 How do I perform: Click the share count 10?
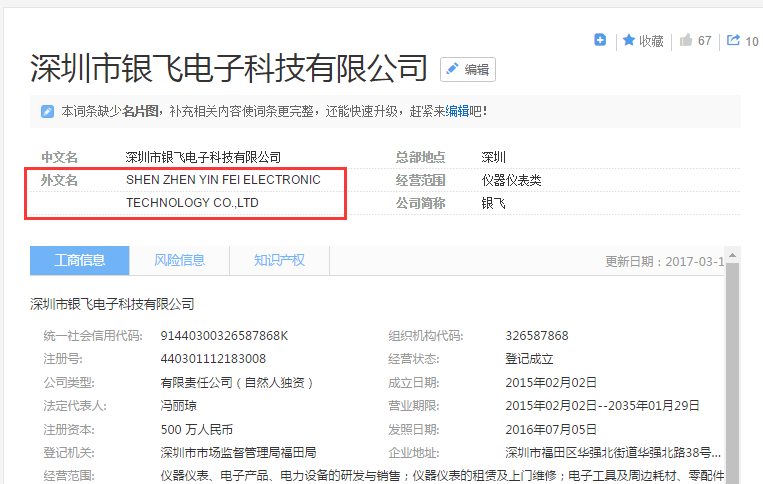tap(752, 42)
